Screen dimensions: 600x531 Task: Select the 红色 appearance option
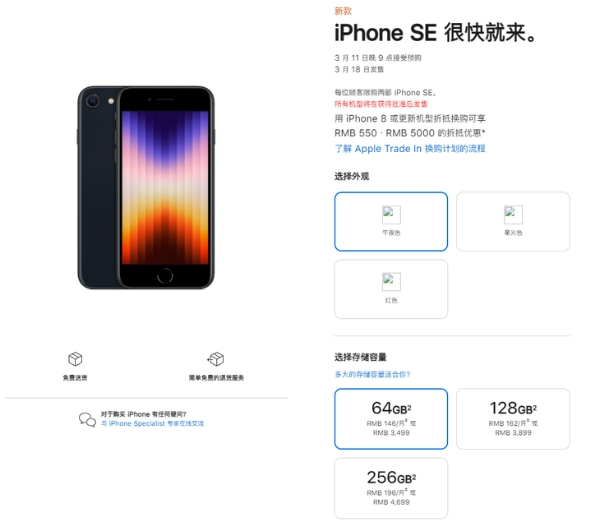(391, 289)
